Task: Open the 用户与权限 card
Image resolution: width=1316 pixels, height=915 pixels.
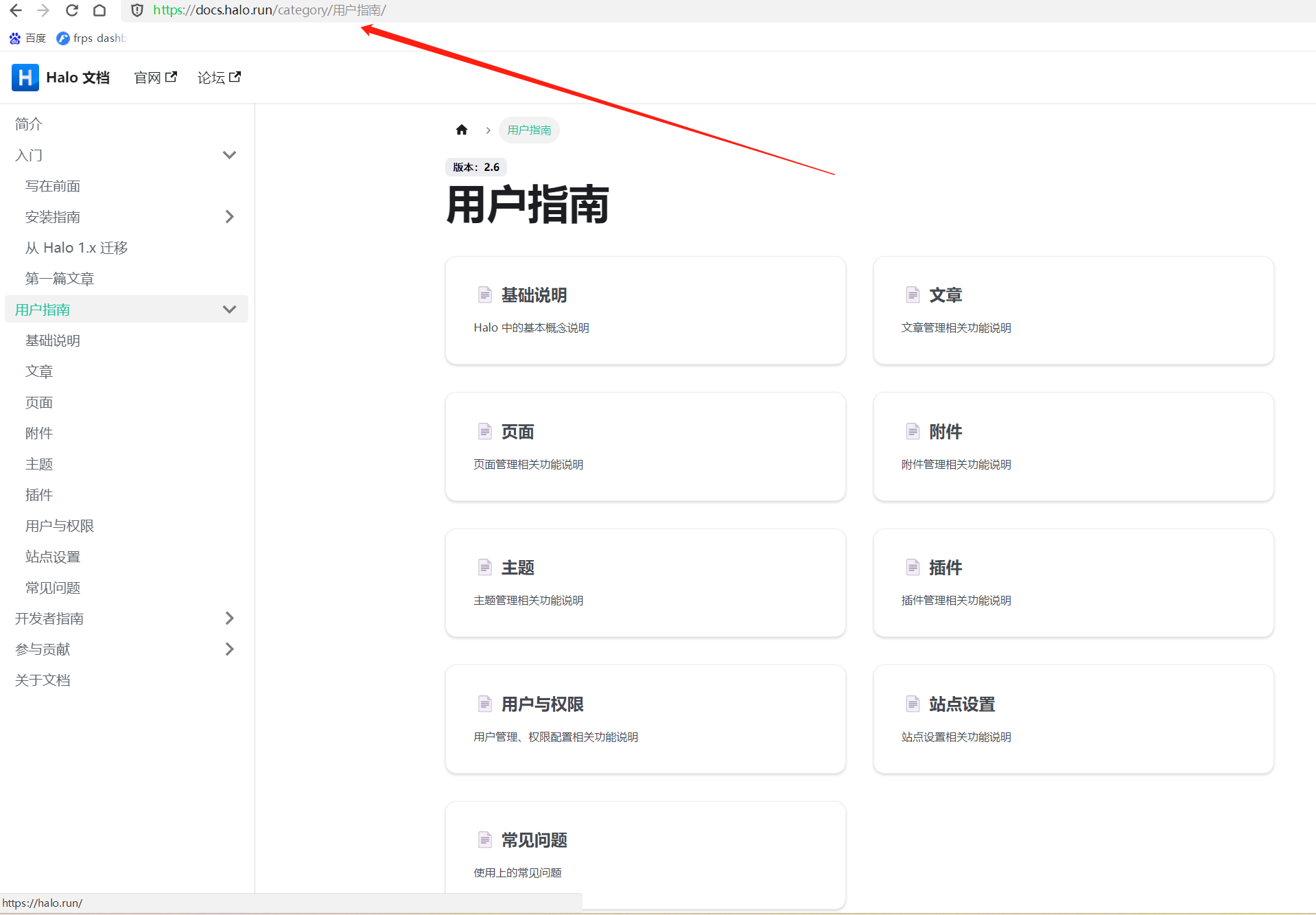Action: [x=646, y=719]
